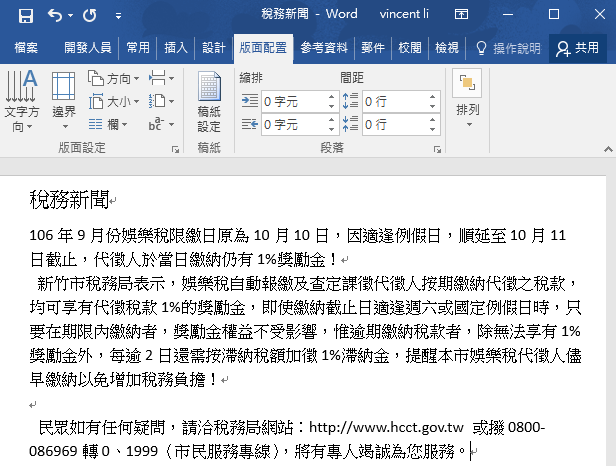Screen dimensions: 616x466
Task: Click the http://www.hcct.gov.tw URL text
Action: [386, 427]
